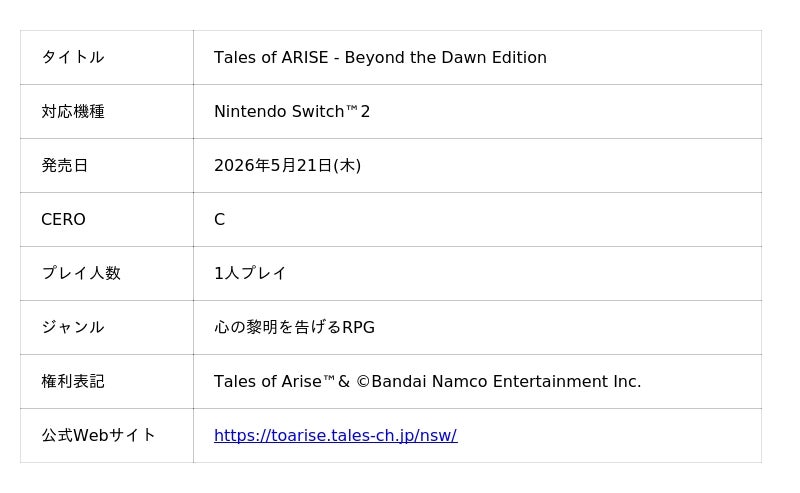Open the toarise.tales-ch.jp/nsw official website link
This screenshot has width=800, height=493.
coord(335,436)
